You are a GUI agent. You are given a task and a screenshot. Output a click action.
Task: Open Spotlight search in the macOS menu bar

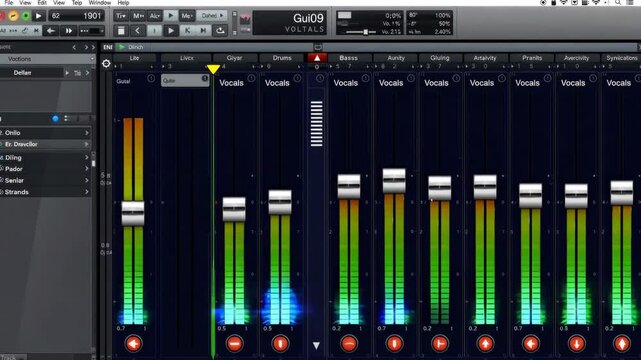tap(618, 3)
